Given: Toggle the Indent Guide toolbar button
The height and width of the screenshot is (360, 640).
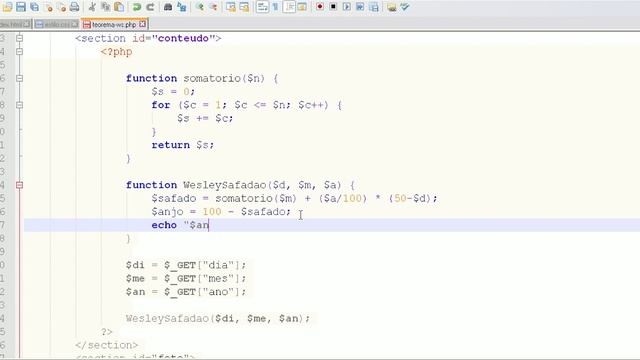Looking at the screenshot, I should click(289, 7).
